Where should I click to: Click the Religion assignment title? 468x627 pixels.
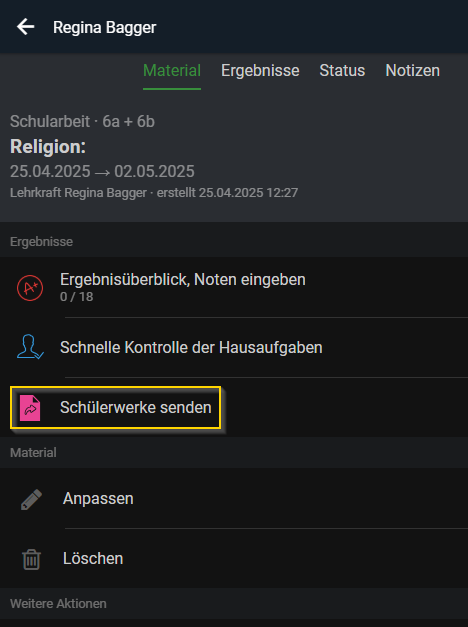[48, 146]
